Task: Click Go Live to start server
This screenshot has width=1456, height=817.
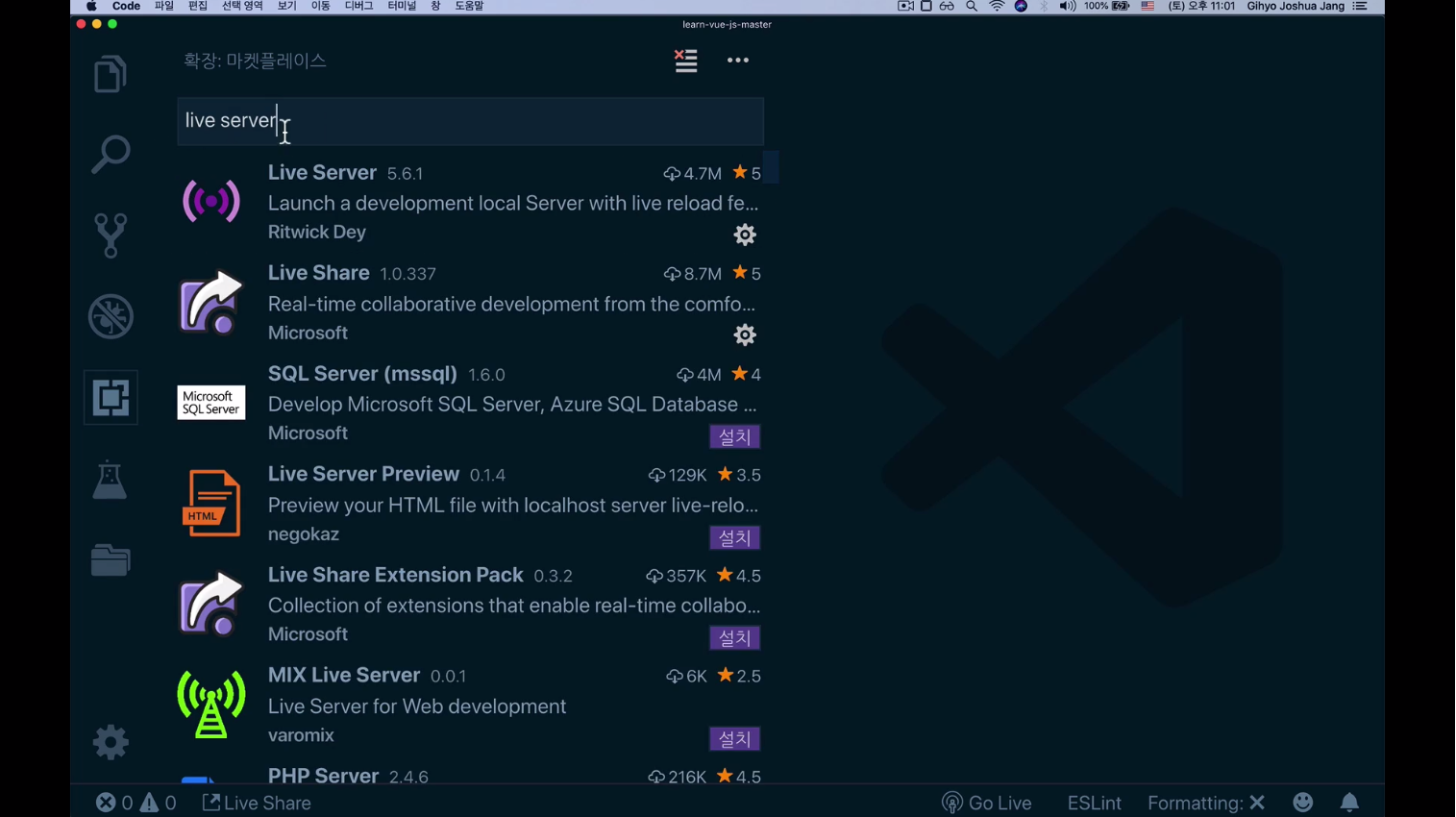Action: click(987, 803)
